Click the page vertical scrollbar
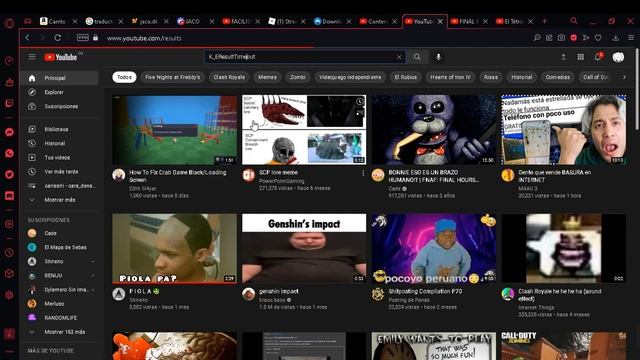The image size is (640, 360). (x=636, y=90)
